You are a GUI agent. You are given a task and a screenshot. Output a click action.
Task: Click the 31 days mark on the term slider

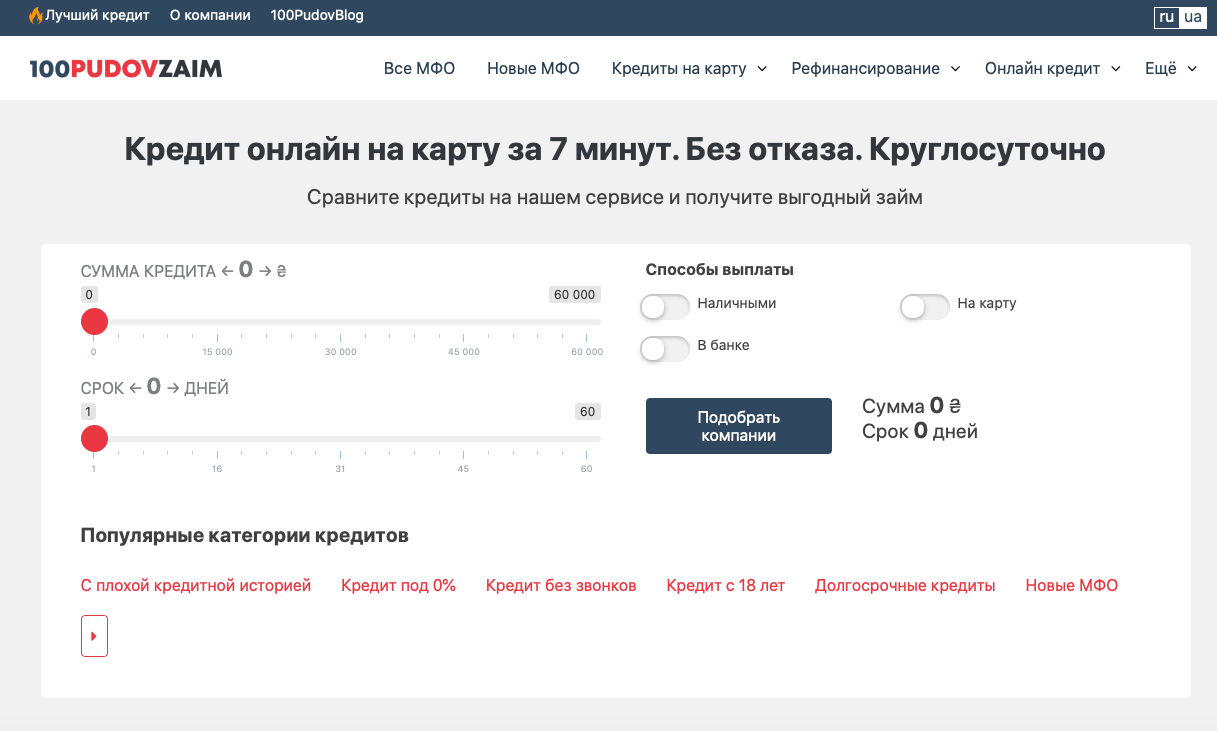(x=340, y=469)
